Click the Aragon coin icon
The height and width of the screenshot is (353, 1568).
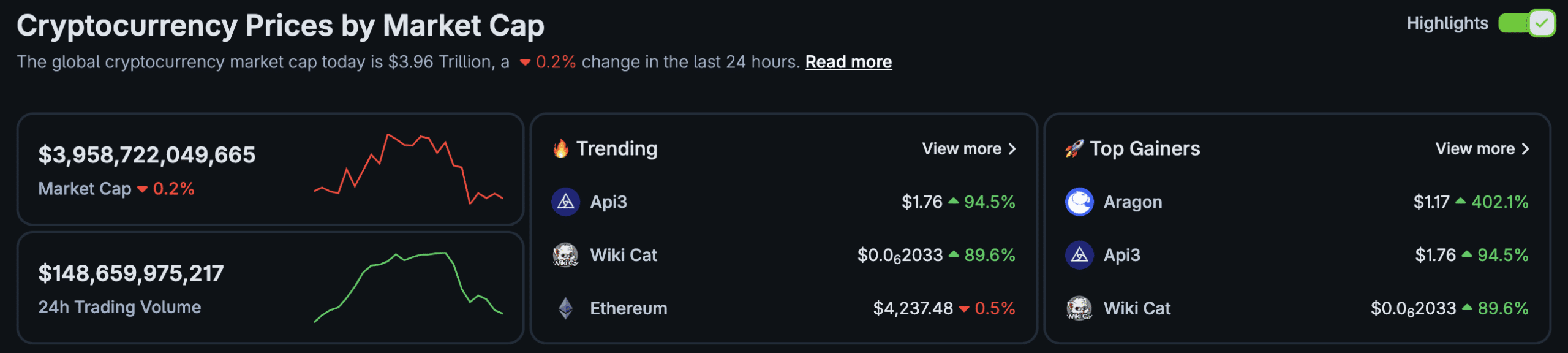1079,202
